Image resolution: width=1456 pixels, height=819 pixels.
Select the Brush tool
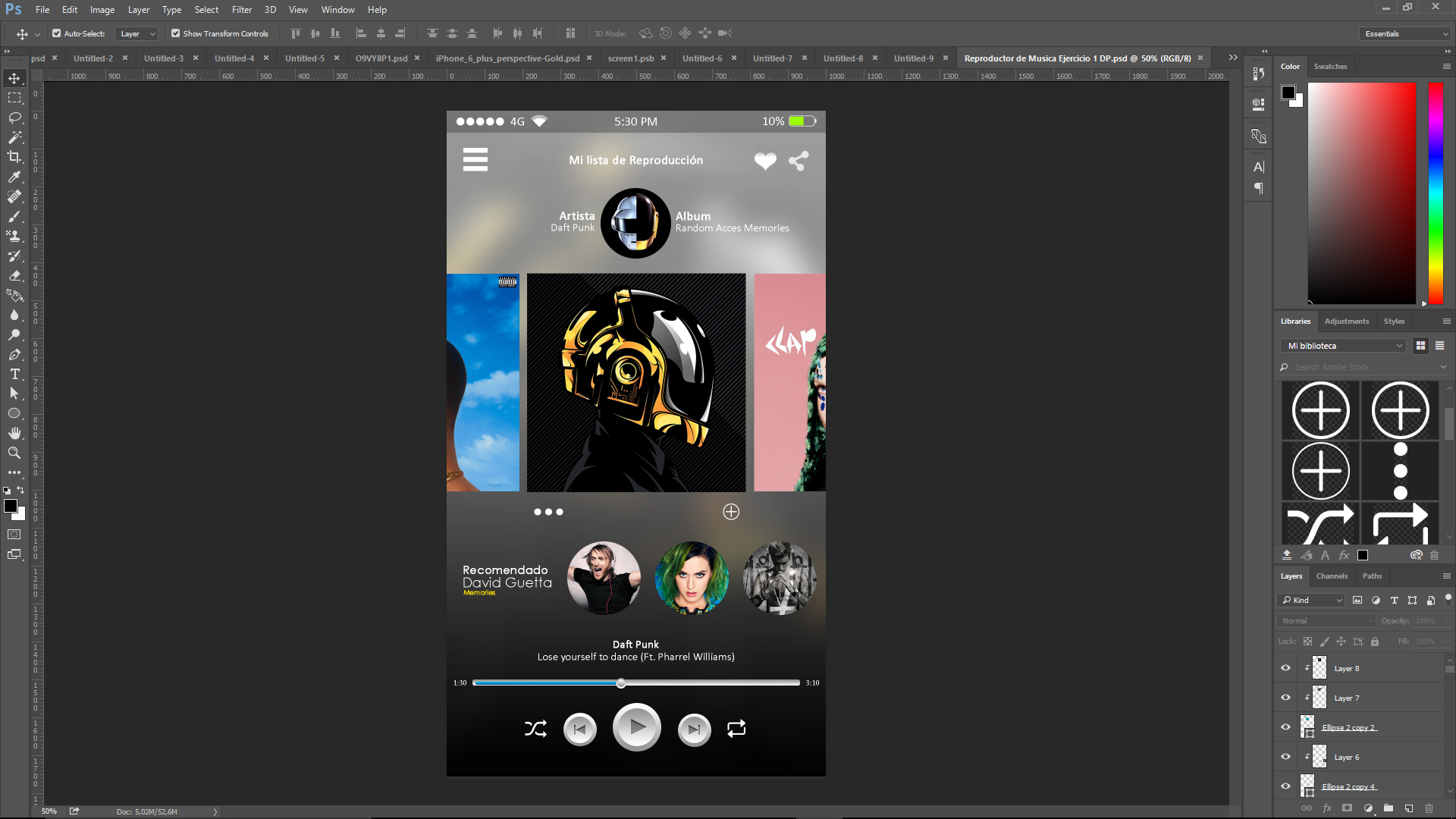coord(14,216)
